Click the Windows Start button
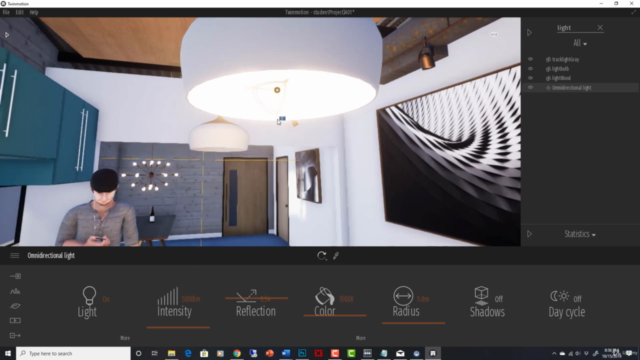 click(x=8, y=353)
